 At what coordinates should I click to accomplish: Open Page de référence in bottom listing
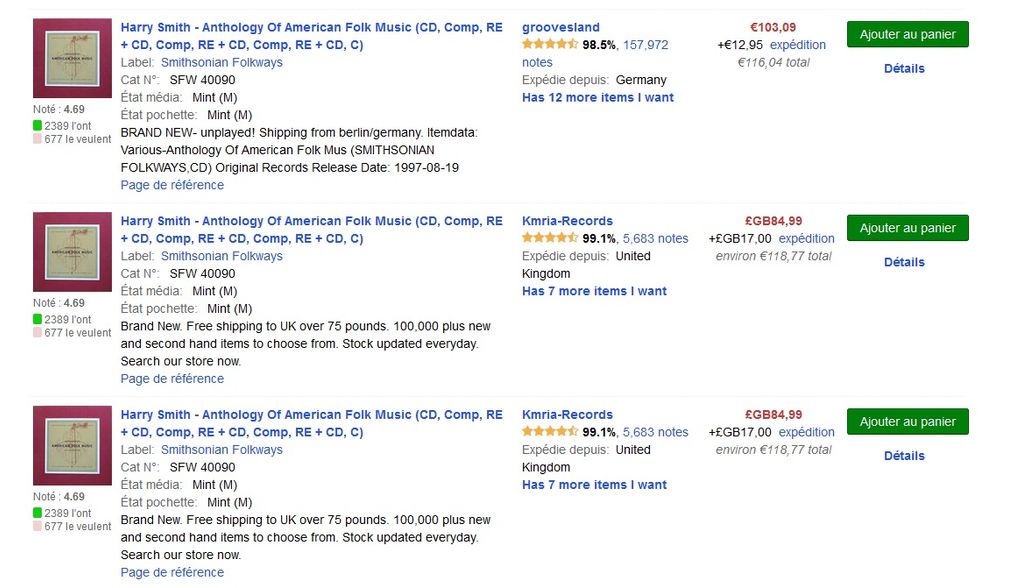[x=172, y=573]
